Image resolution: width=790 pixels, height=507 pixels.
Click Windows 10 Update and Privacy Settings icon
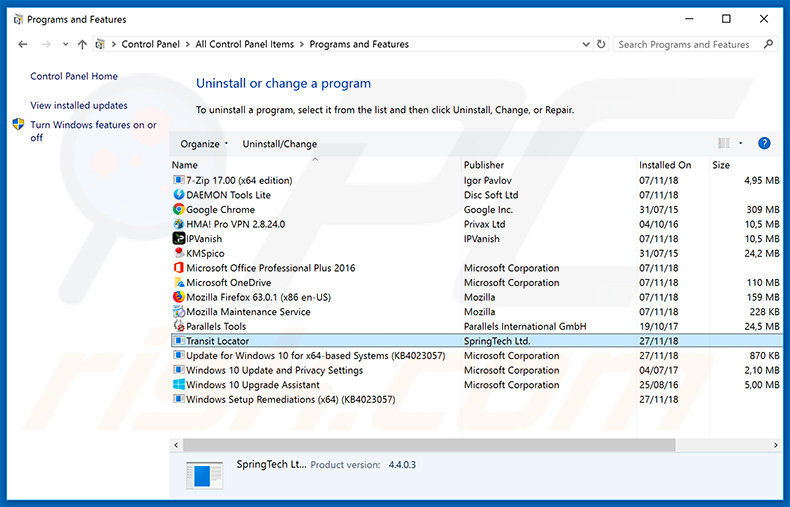point(178,370)
